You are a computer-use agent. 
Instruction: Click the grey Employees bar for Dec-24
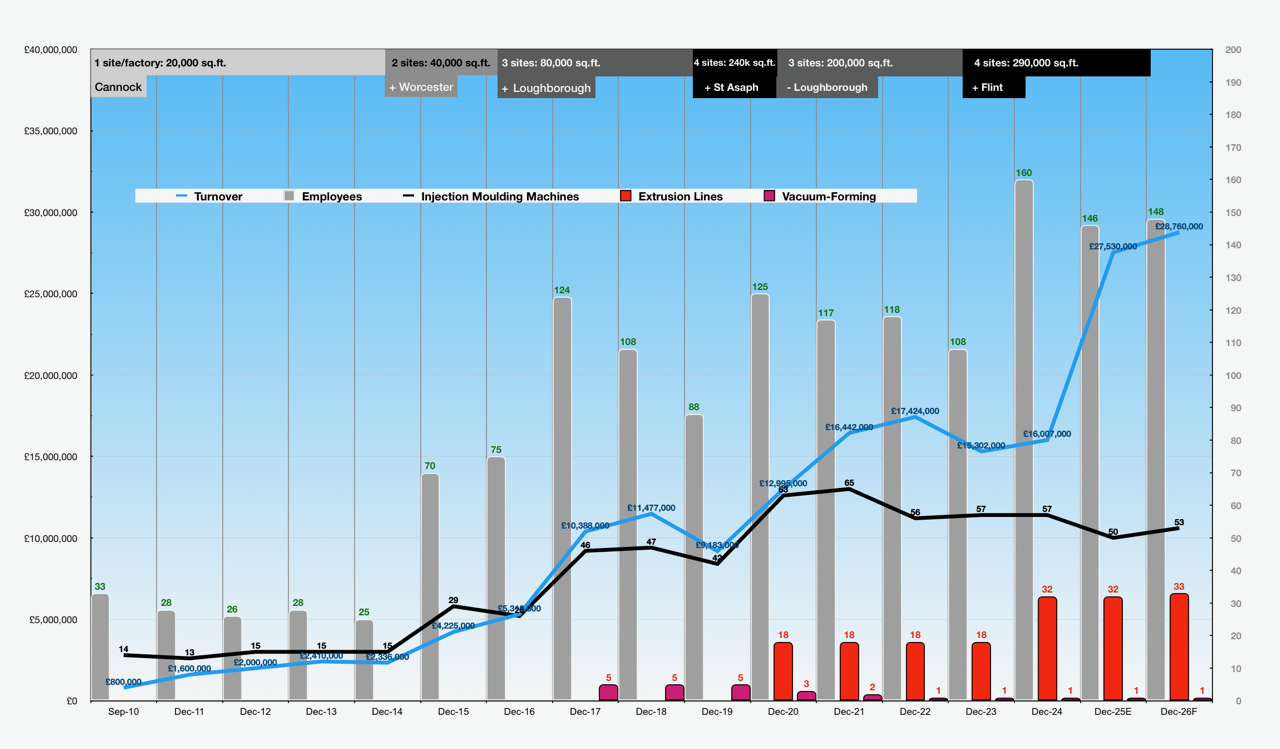pyautogui.click(x=1024, y=440)
